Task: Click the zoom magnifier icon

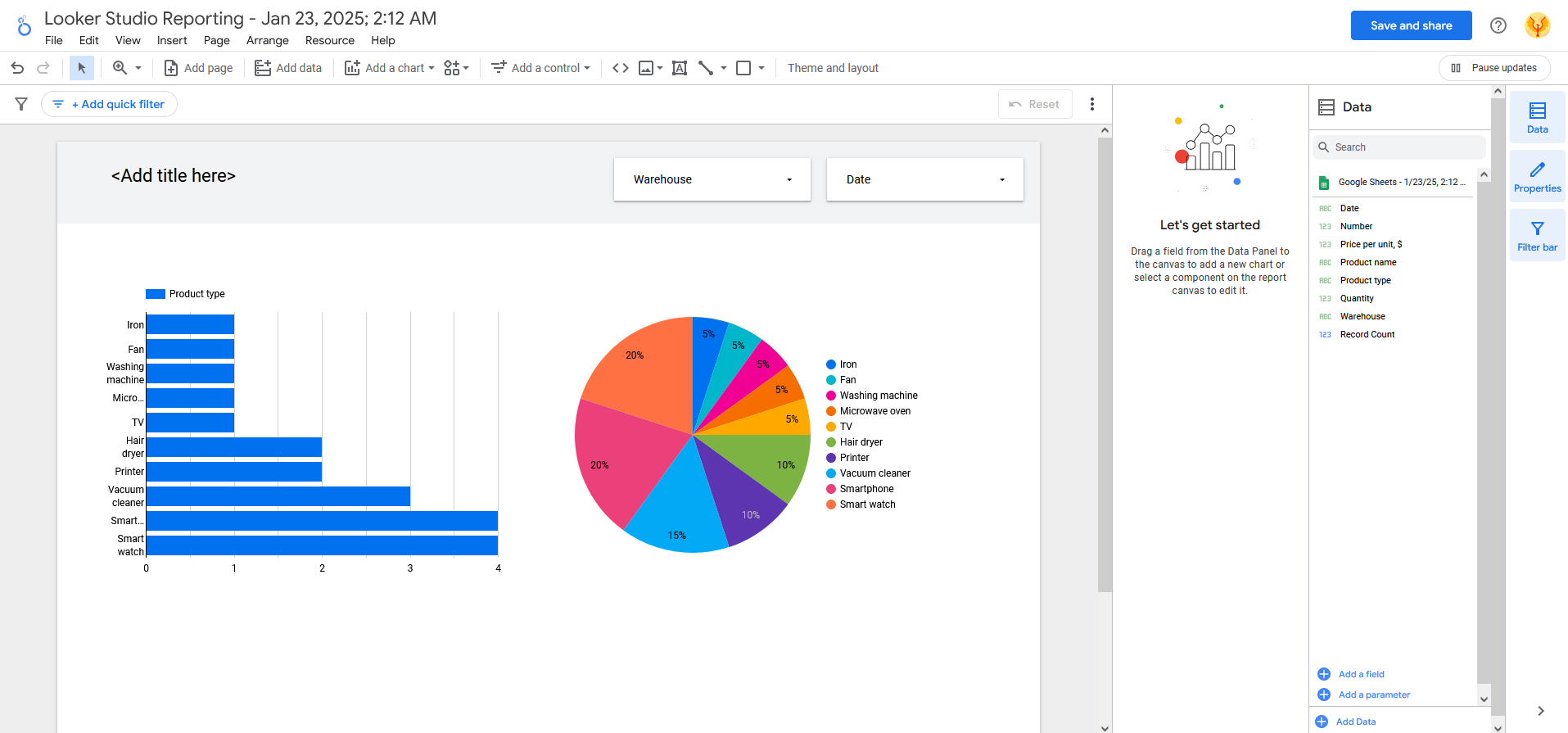Action: point(120,68)
